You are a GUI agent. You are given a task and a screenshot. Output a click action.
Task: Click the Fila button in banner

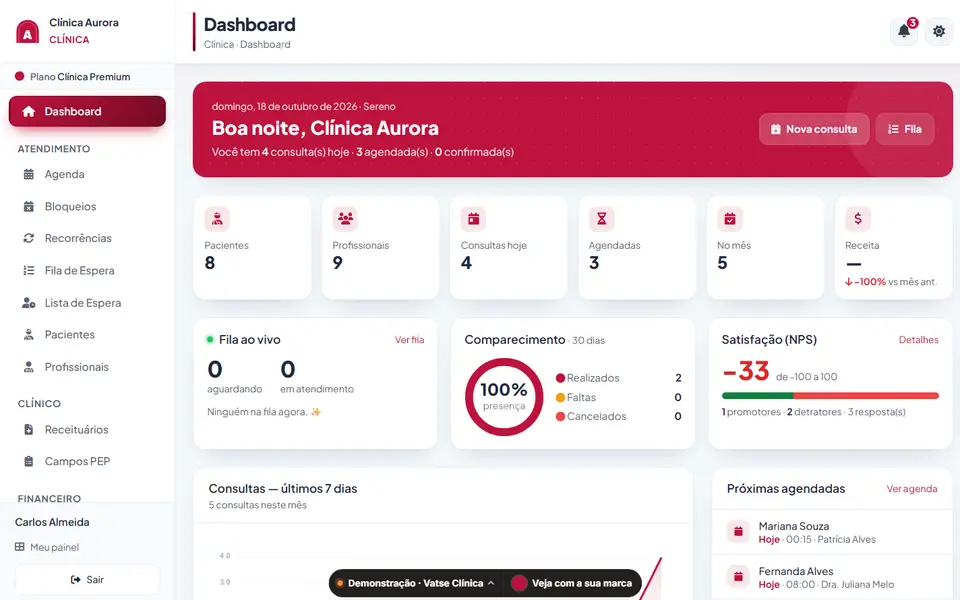point(904,129)
